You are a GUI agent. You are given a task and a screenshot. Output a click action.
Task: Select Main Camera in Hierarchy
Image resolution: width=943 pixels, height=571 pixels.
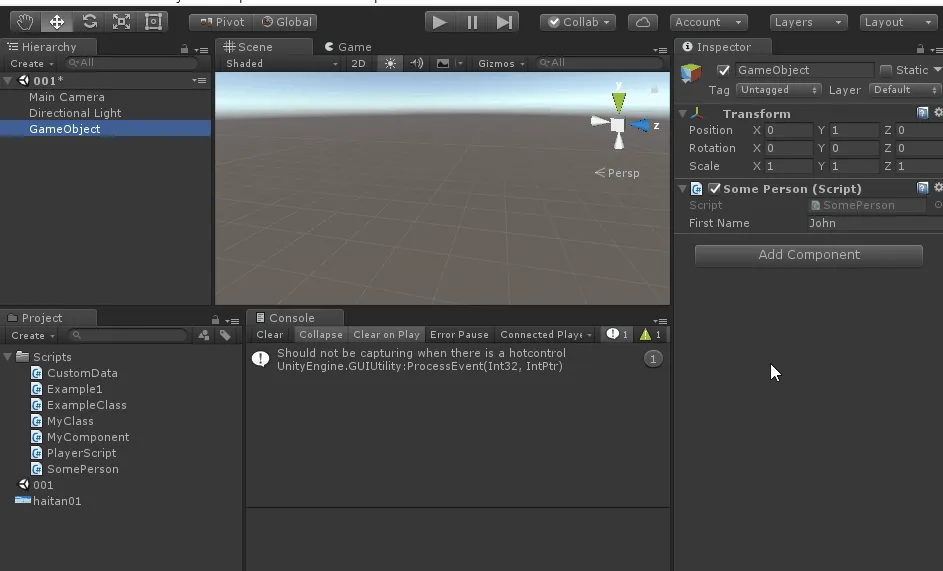(67, 97)
